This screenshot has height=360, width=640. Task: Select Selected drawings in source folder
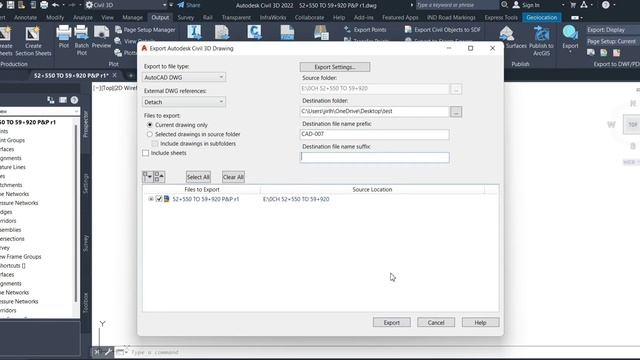(149, 134)
